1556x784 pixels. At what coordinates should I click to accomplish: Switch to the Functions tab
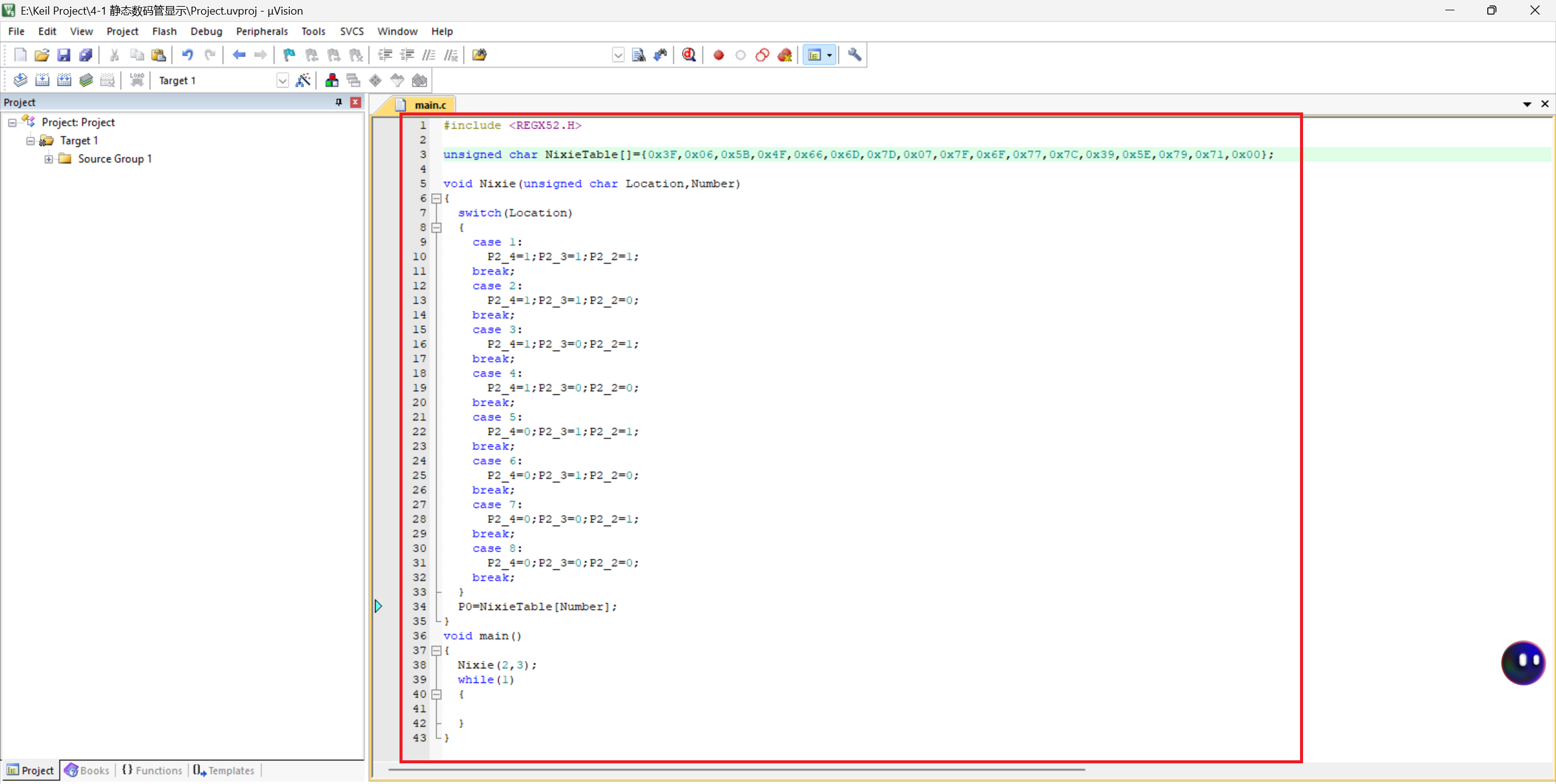(153, 770)
